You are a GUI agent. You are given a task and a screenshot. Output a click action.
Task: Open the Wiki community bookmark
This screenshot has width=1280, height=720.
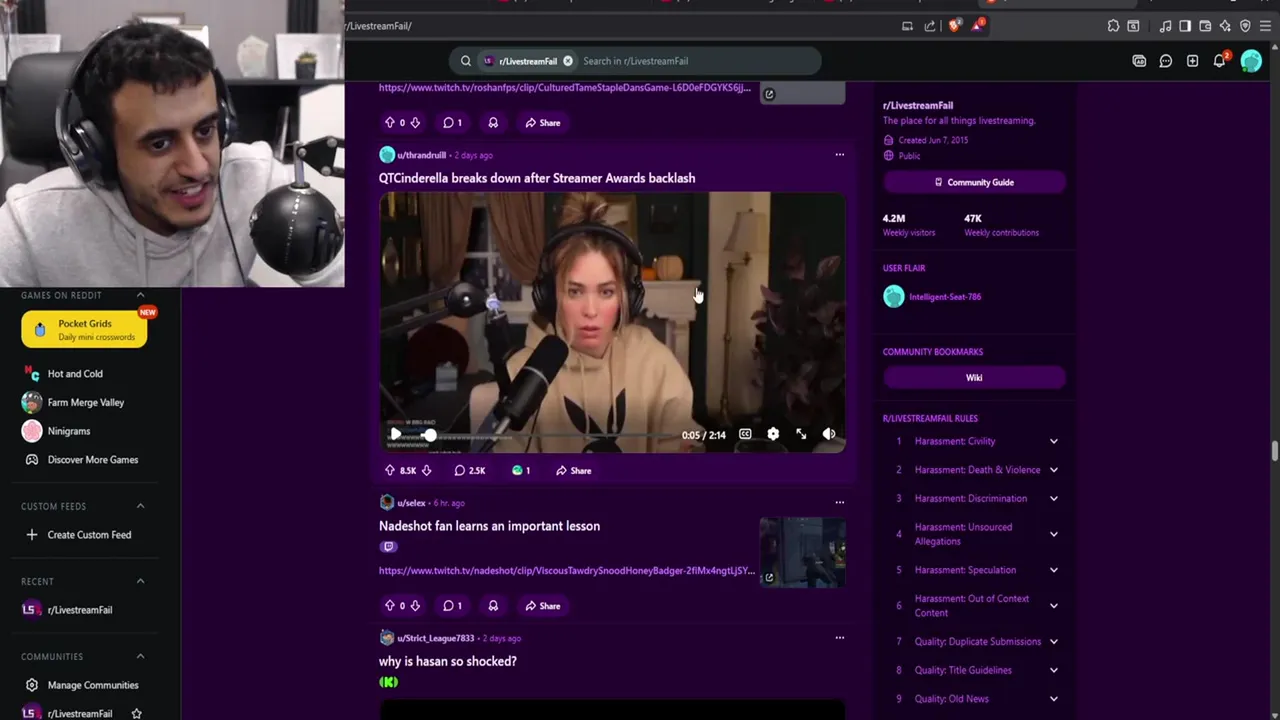[x=974, y=378]
